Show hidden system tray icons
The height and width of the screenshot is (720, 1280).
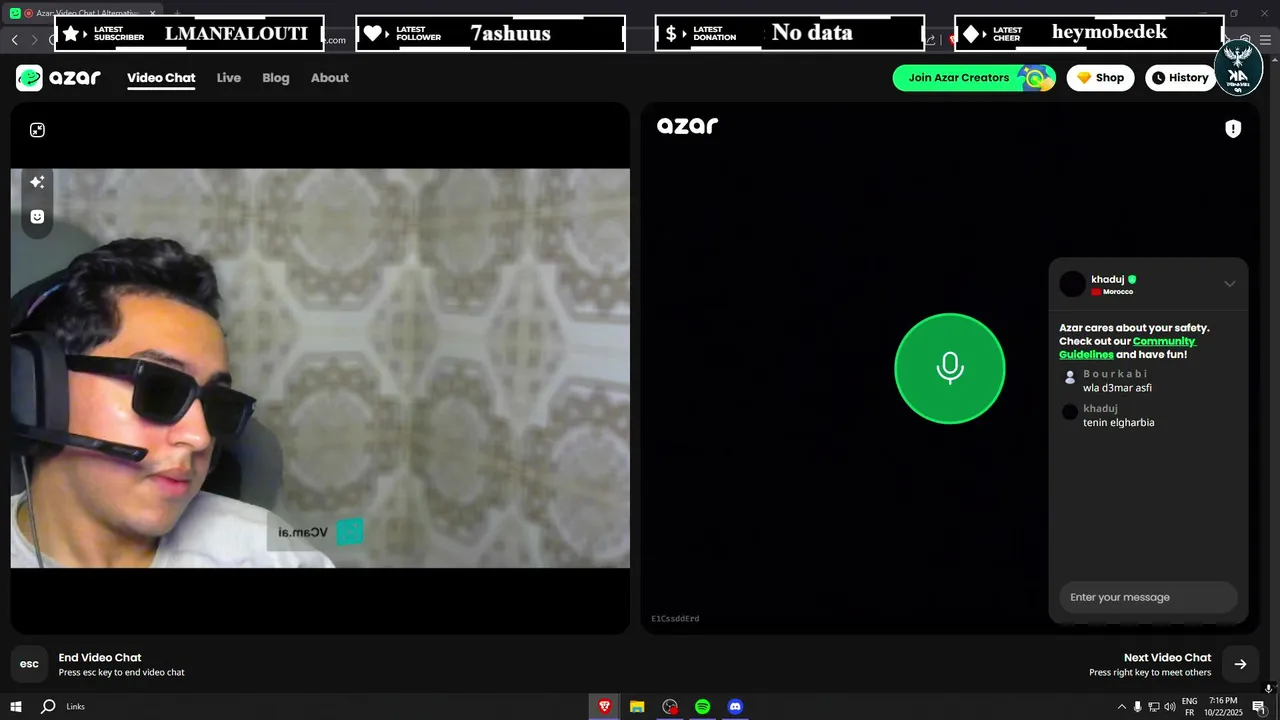click(1120, 707)
